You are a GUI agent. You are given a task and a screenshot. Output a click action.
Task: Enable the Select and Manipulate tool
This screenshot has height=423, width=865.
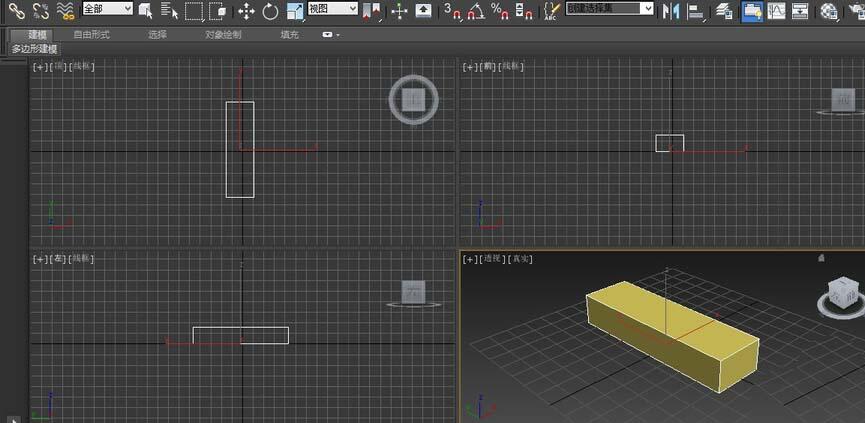click(399, 11)
